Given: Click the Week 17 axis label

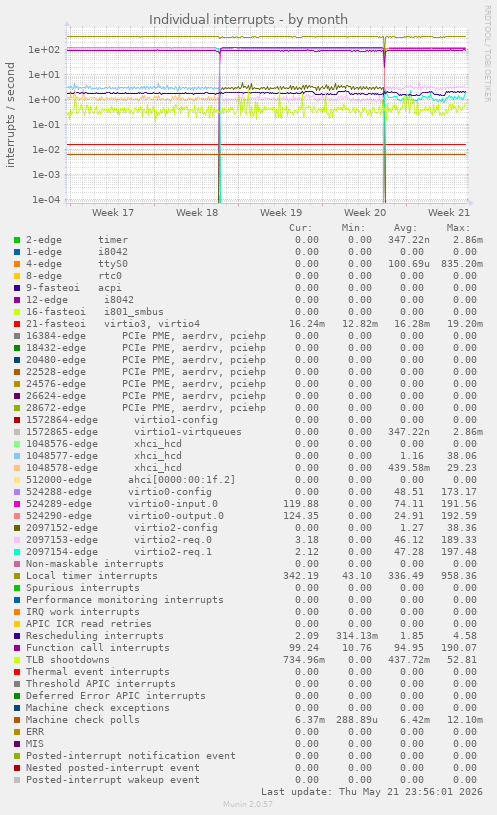Looking at the screenshot, I should (113, 213).
